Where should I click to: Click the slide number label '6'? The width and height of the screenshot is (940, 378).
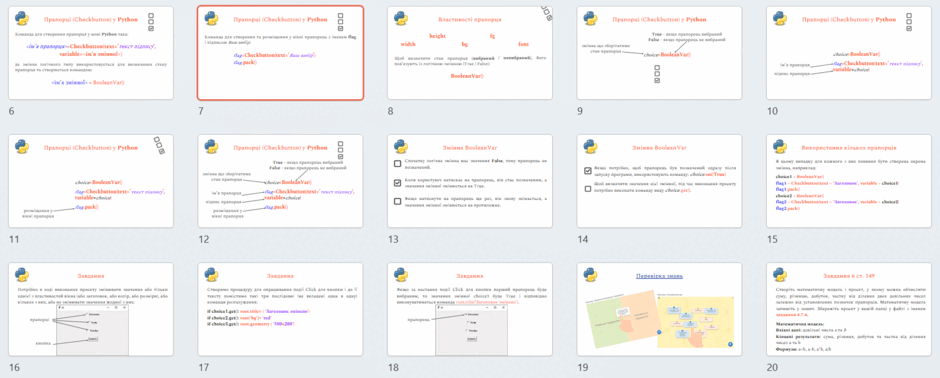[x=12, y=111]
